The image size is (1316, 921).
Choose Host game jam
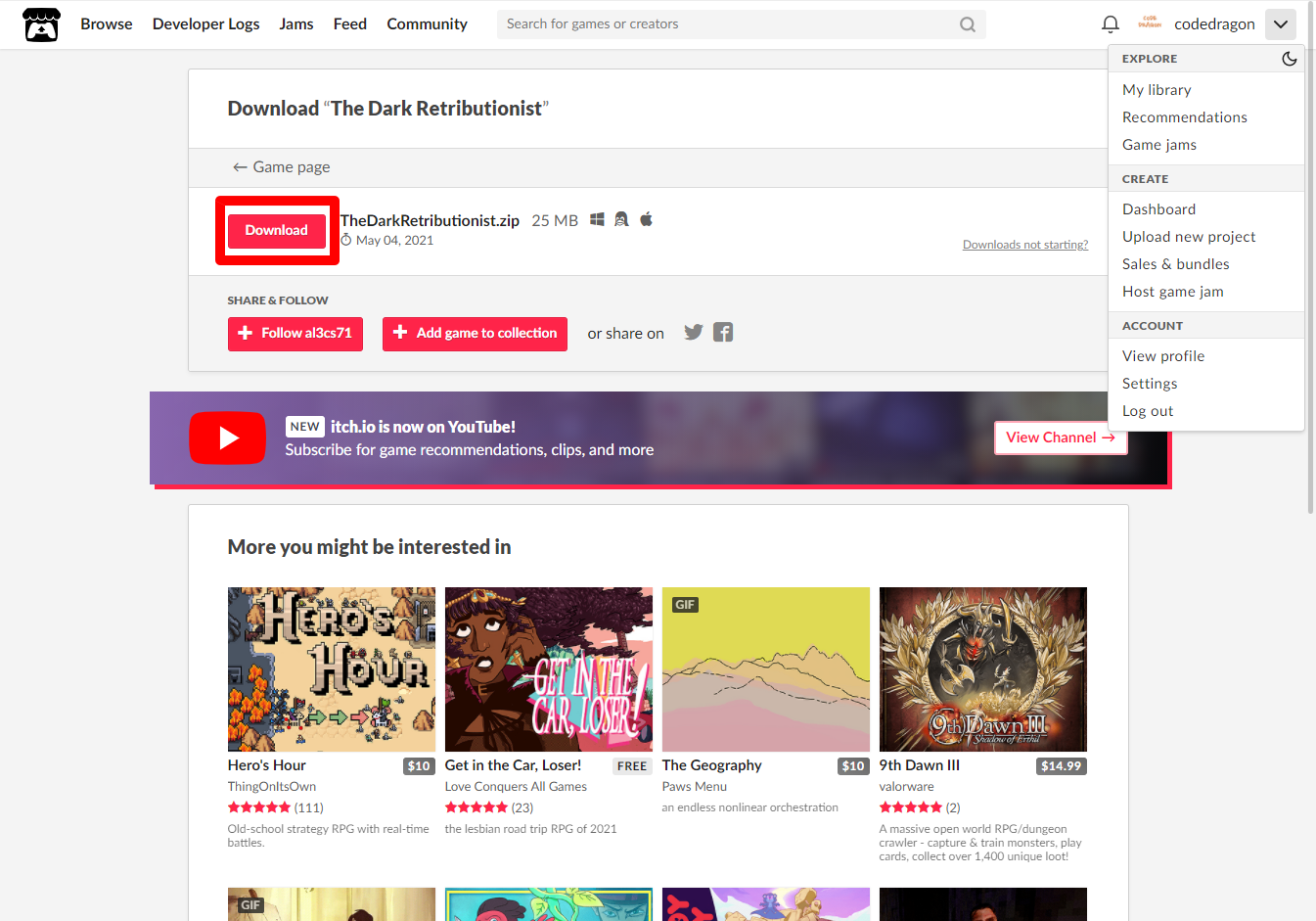1172,292
